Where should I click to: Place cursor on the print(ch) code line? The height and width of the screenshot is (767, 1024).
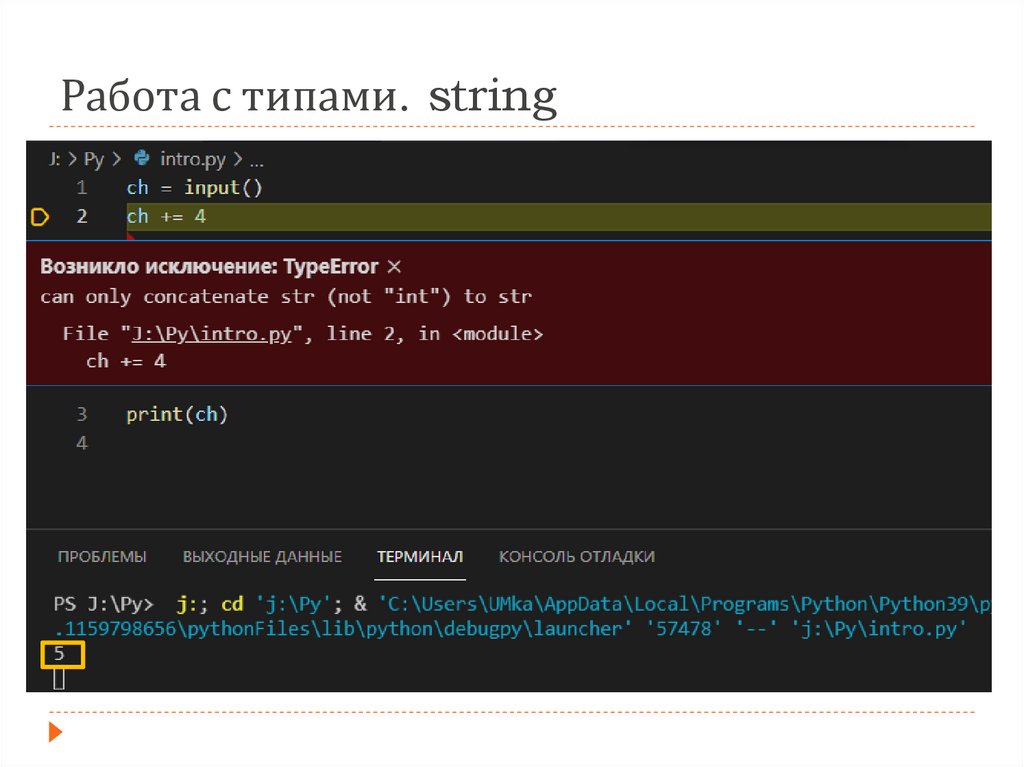pyautogui.click(x=177, y=414)
